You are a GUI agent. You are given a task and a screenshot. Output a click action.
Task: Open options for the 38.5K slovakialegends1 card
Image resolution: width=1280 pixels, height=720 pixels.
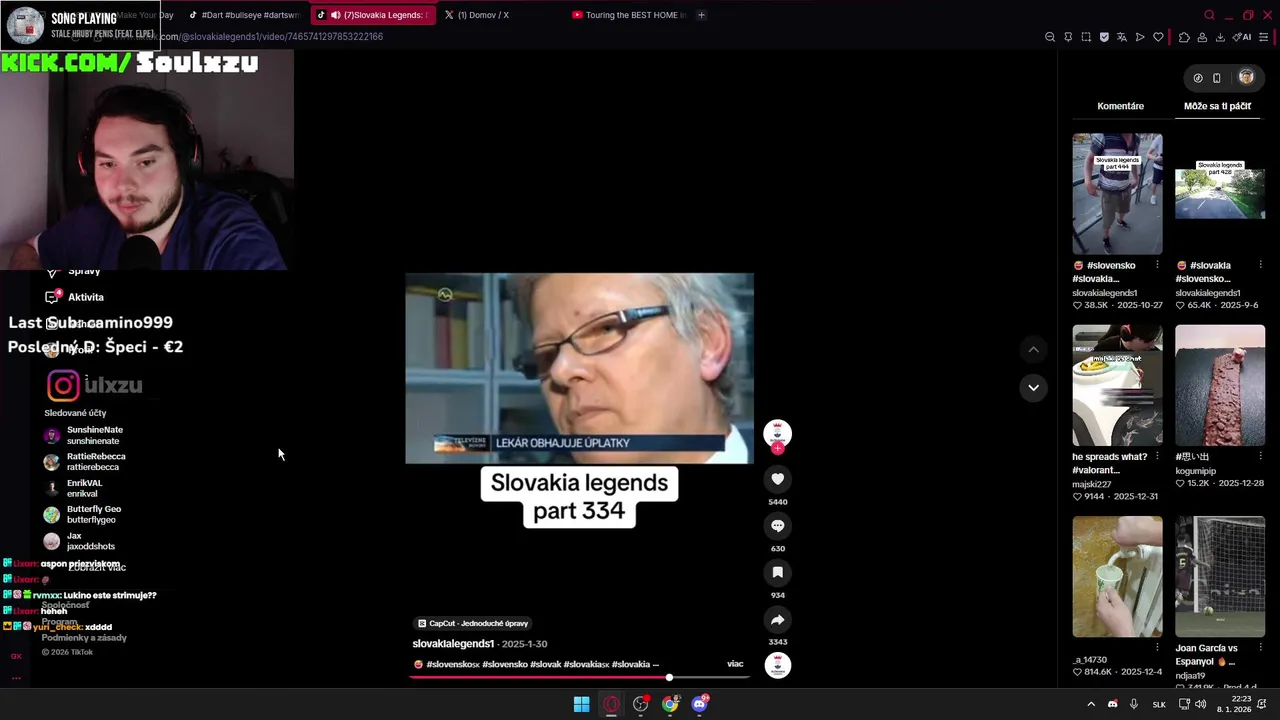click(1157, 265)
